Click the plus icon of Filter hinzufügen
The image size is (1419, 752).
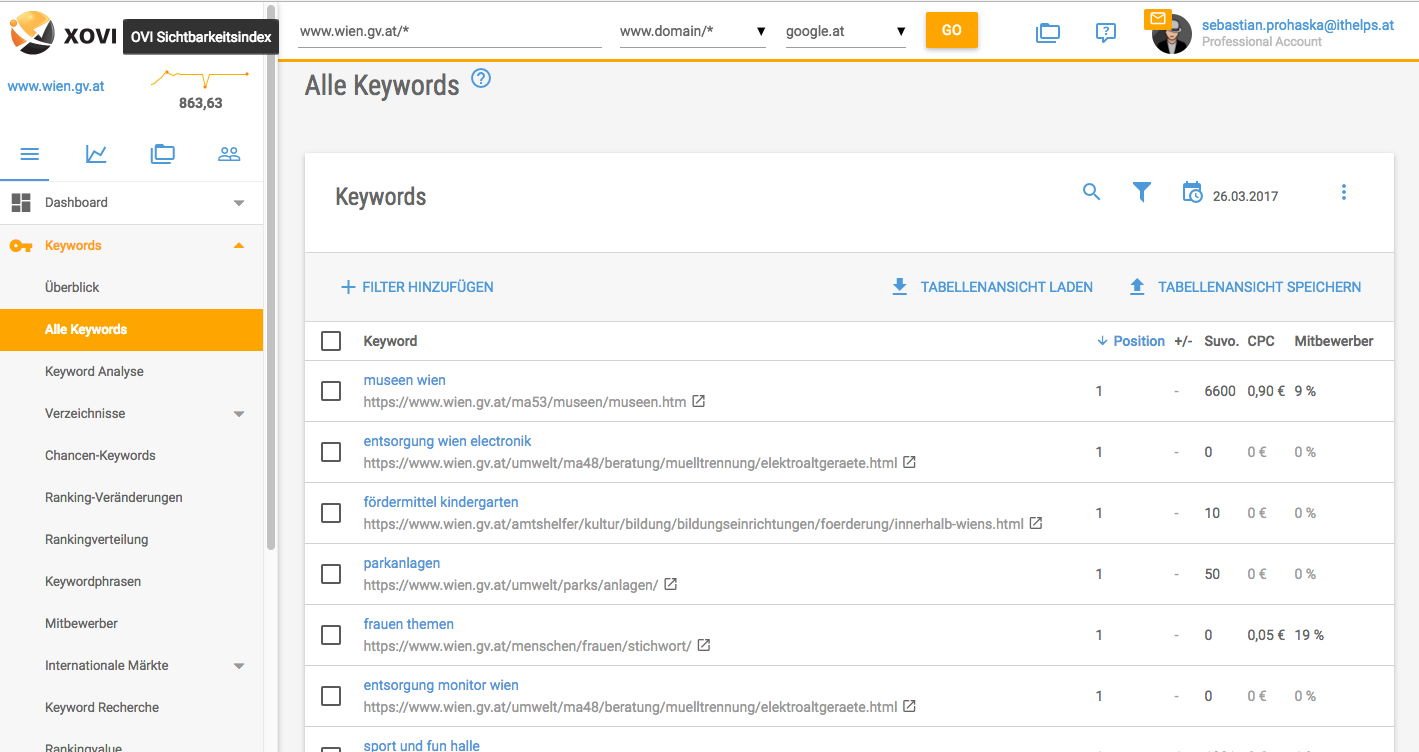(348, 287)
